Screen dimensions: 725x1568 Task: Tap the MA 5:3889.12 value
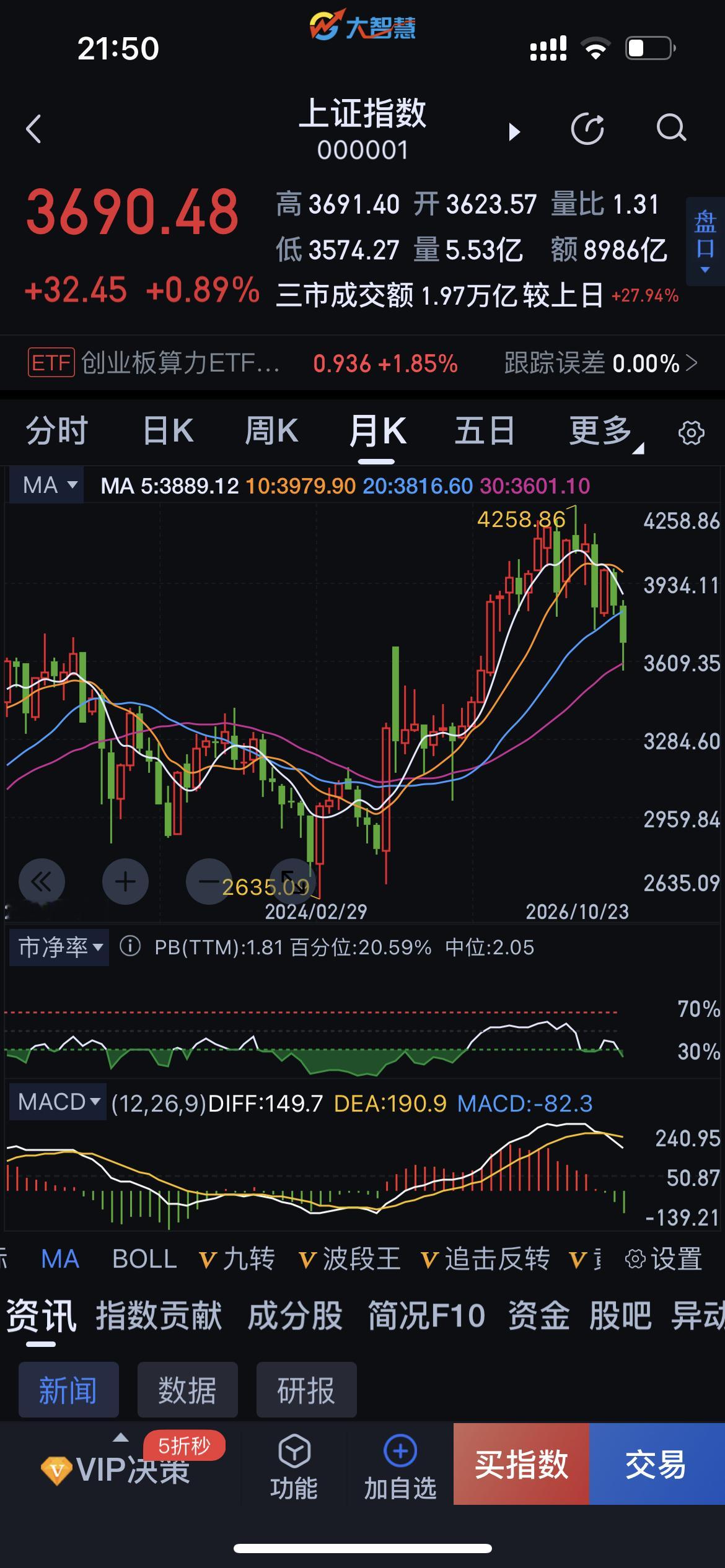pyautogui.click(x=170, y=486)
